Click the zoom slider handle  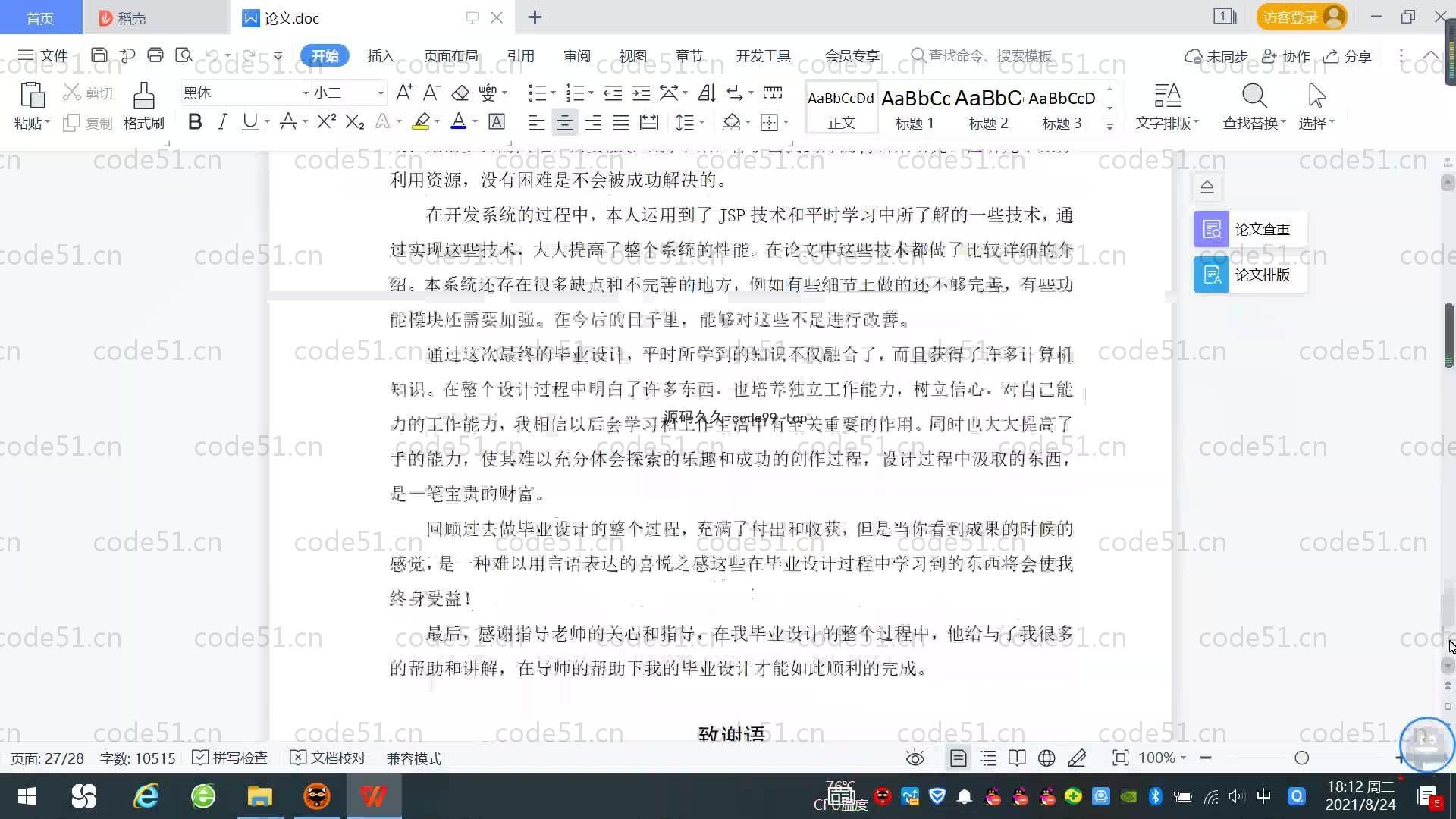point(1301,758)
